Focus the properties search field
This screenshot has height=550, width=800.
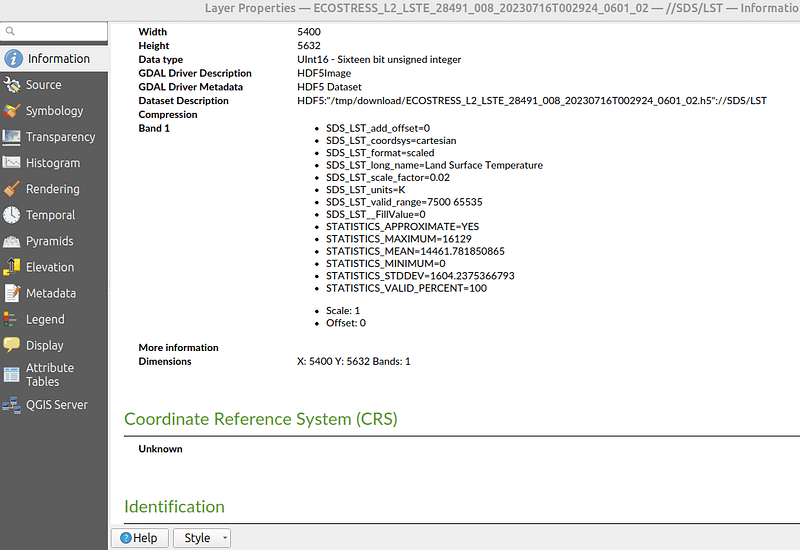click(54, 31)
